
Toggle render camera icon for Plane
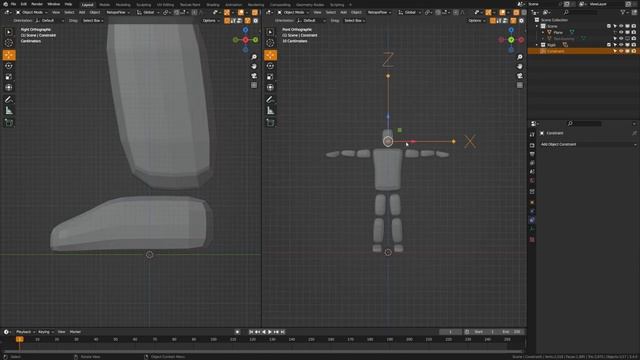pyautogui.click(x=633, y=32)
